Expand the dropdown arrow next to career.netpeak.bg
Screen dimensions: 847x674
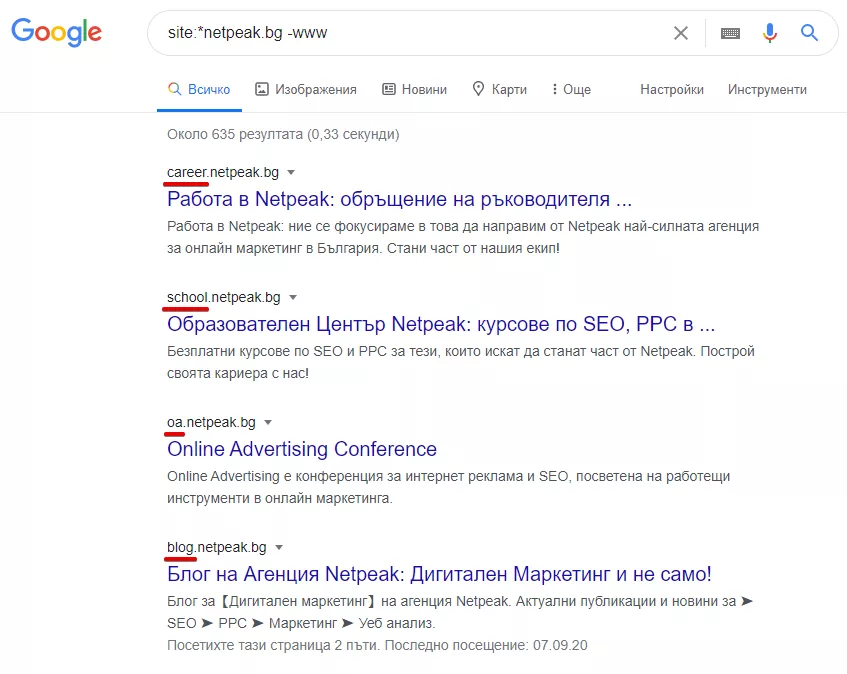click(291, 172)
